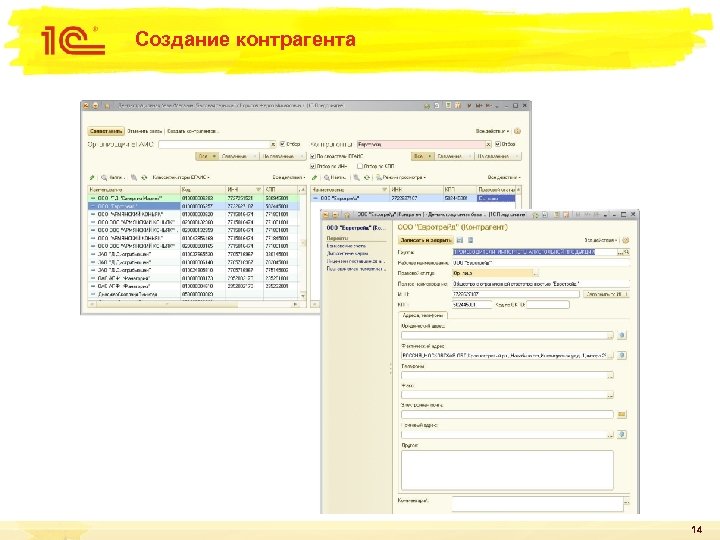Open Все действия menu in contractor form
Screen dimensions: 720x540
coord(602,240)
